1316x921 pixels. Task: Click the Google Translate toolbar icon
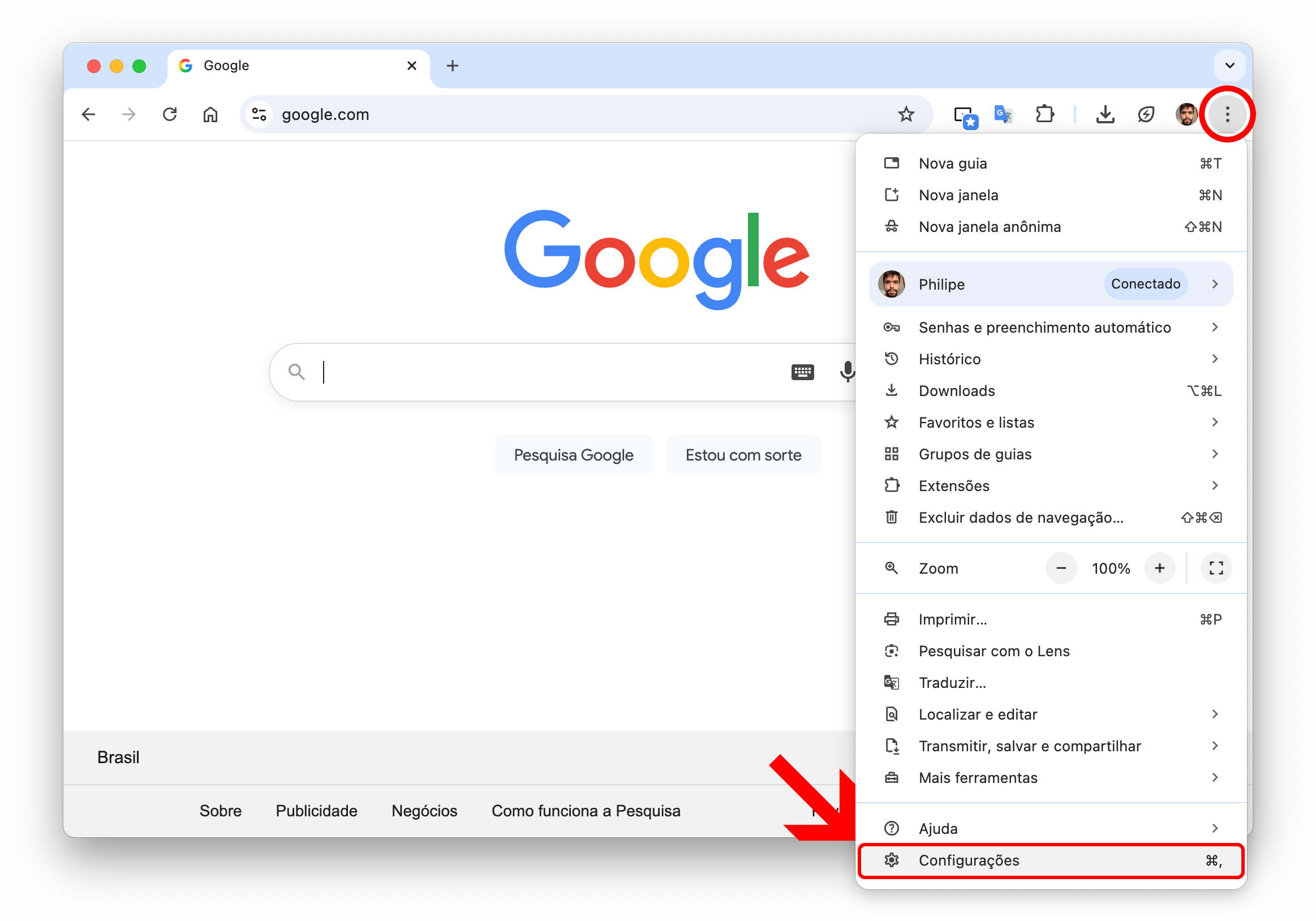1003,115
